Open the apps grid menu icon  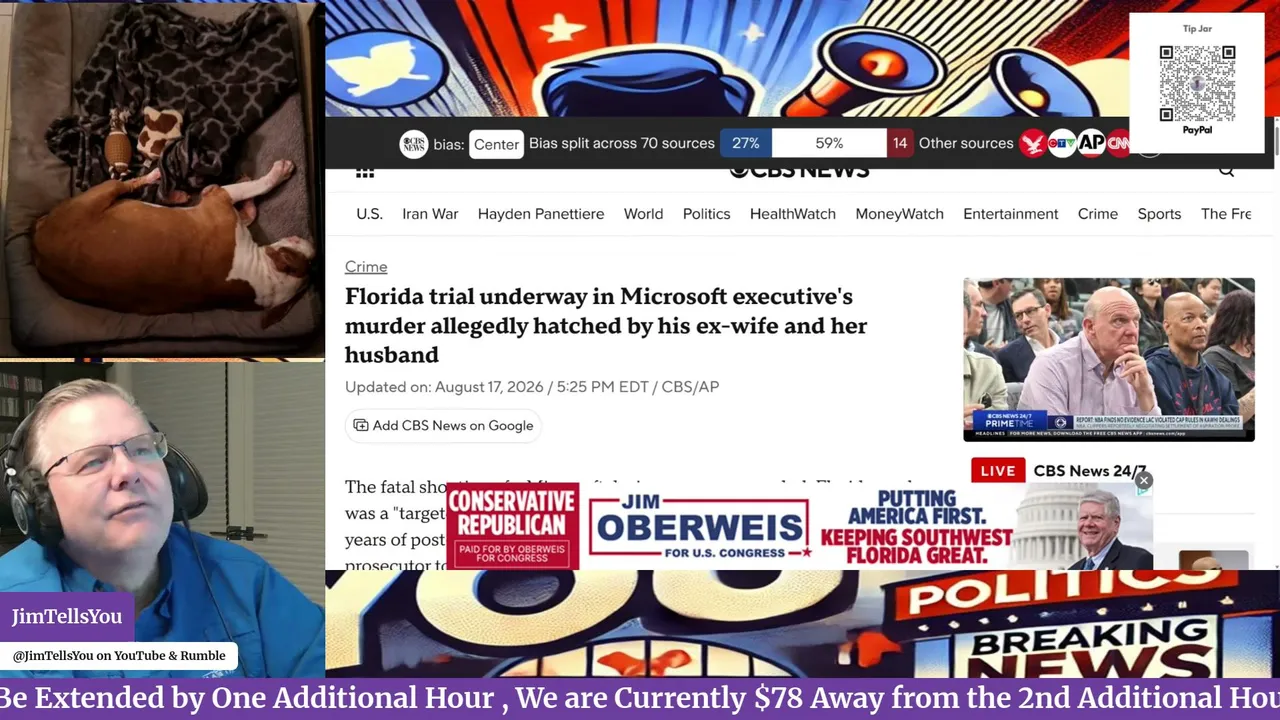[365, 172]
